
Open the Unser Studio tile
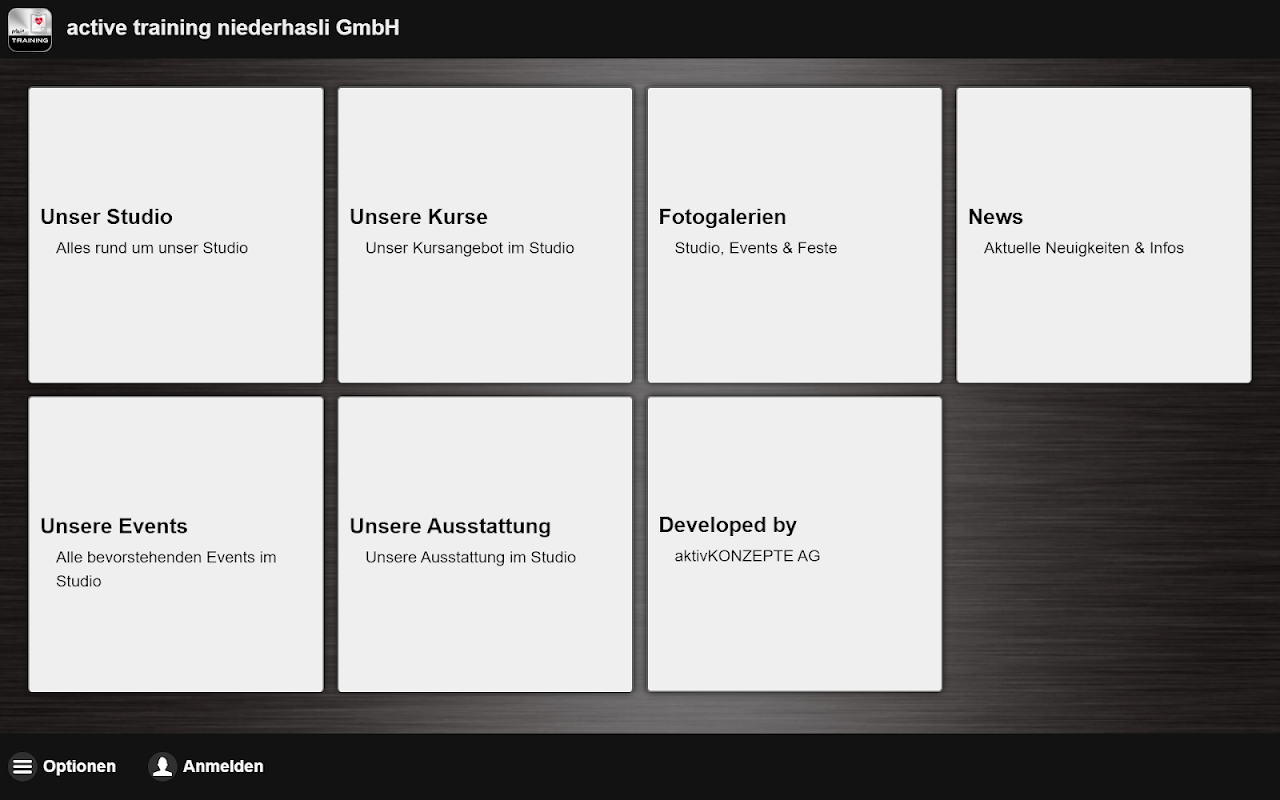coord(176,235)
